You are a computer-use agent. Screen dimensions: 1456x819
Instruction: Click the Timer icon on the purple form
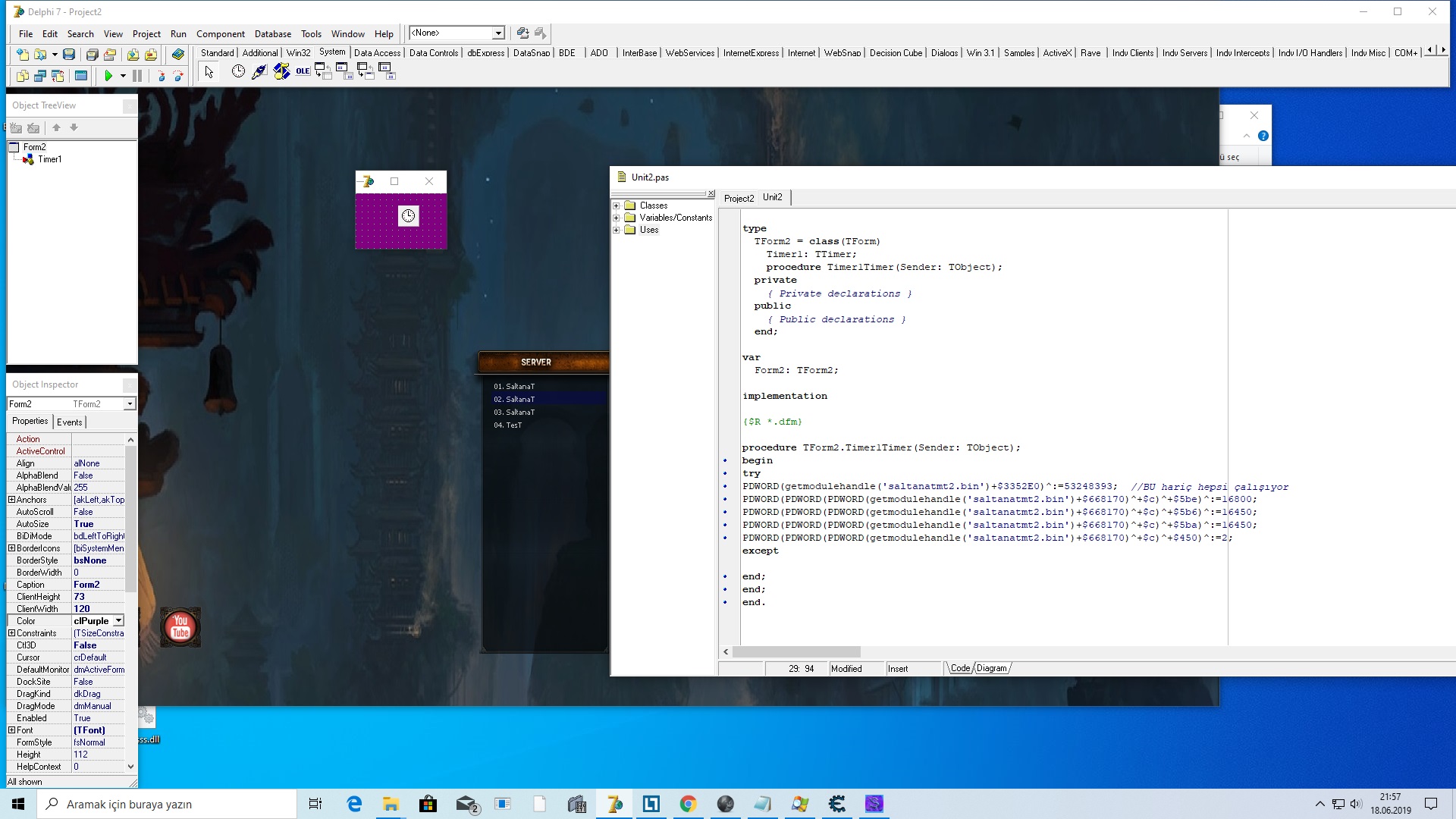pyautogui.click(x=408, y=216)
